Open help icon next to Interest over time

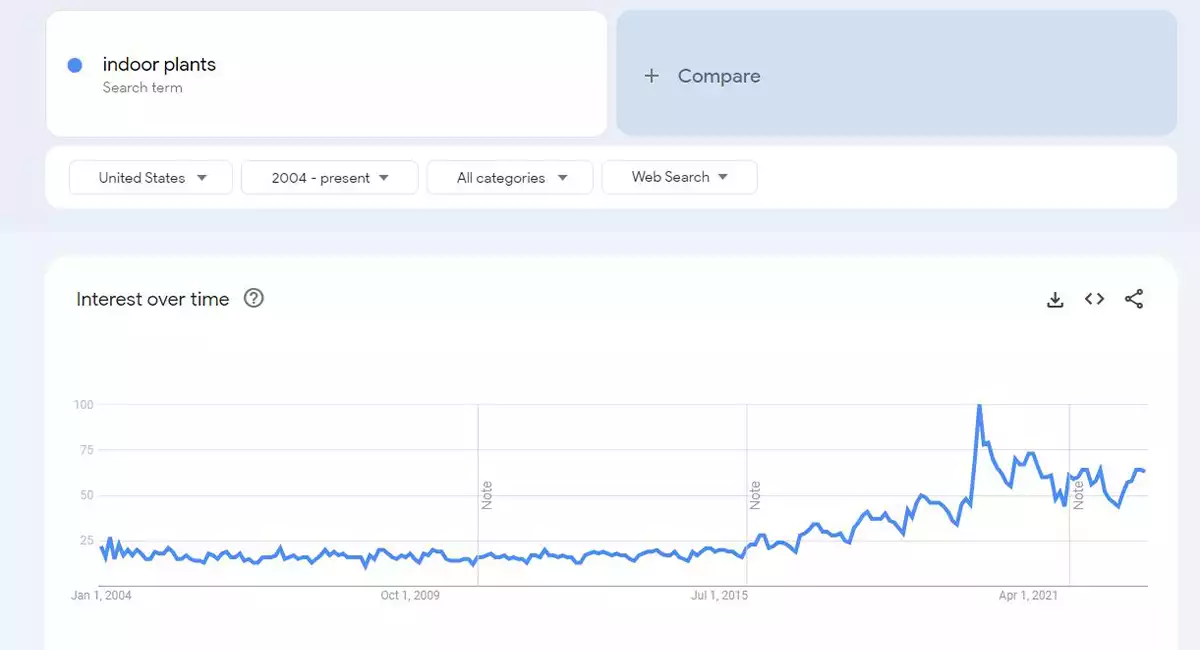click(254, 298)
